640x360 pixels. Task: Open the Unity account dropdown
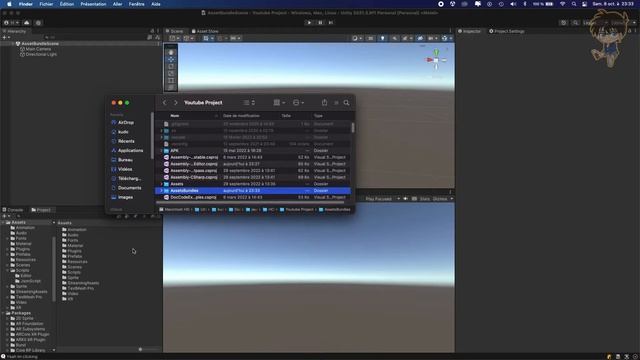tap(11, 23)
